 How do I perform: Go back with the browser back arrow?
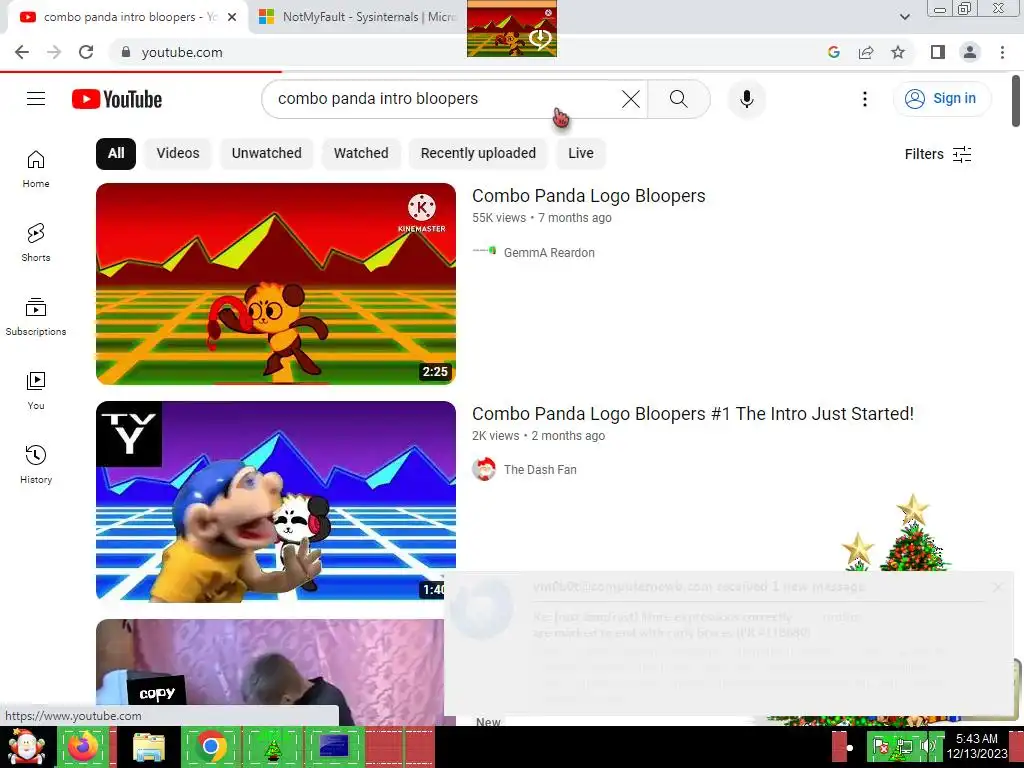(22, 52)
